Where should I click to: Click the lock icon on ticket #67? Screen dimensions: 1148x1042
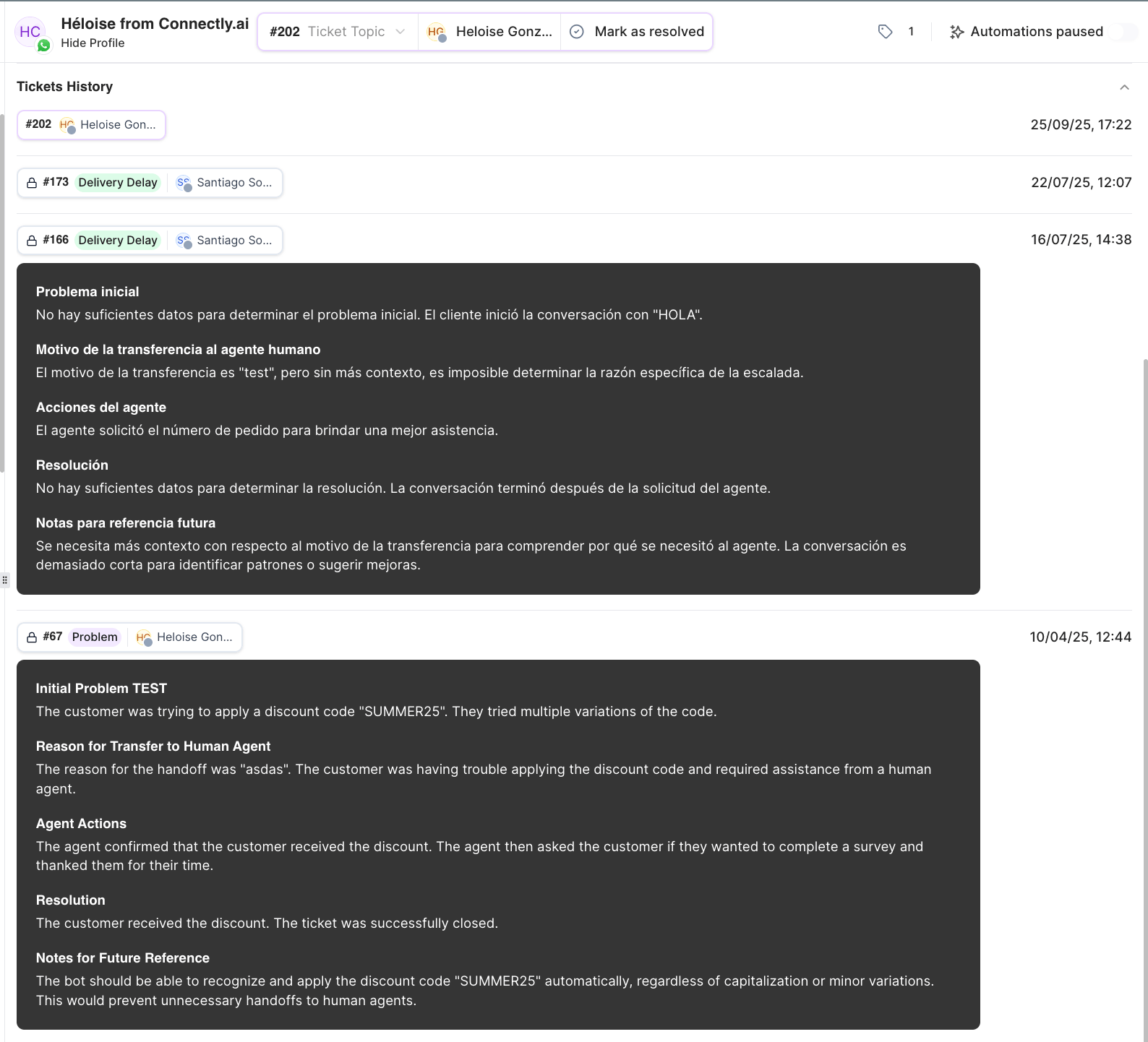coord(32,637)
